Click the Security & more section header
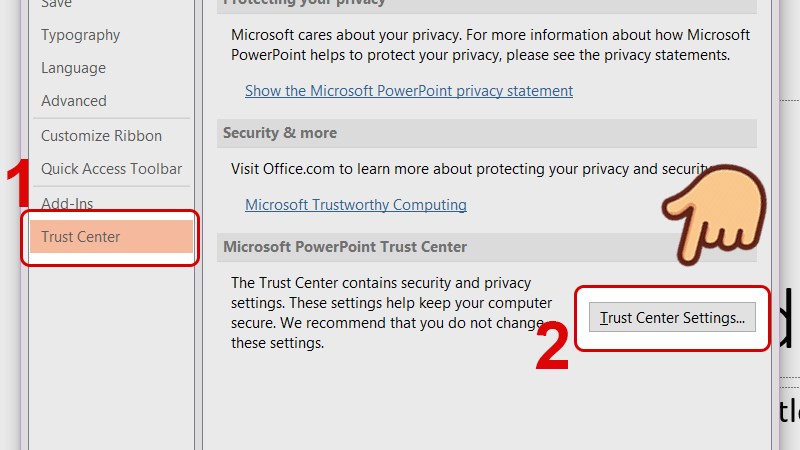This screenshot has height=450, width=800. pyautogui.click(x=280, y=133)
